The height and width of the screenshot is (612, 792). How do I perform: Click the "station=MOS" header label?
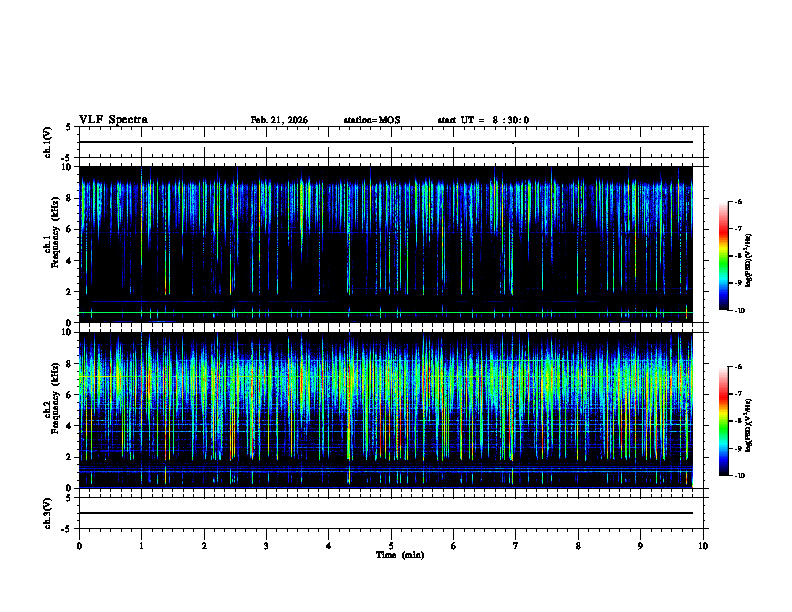tap(372, 120)
